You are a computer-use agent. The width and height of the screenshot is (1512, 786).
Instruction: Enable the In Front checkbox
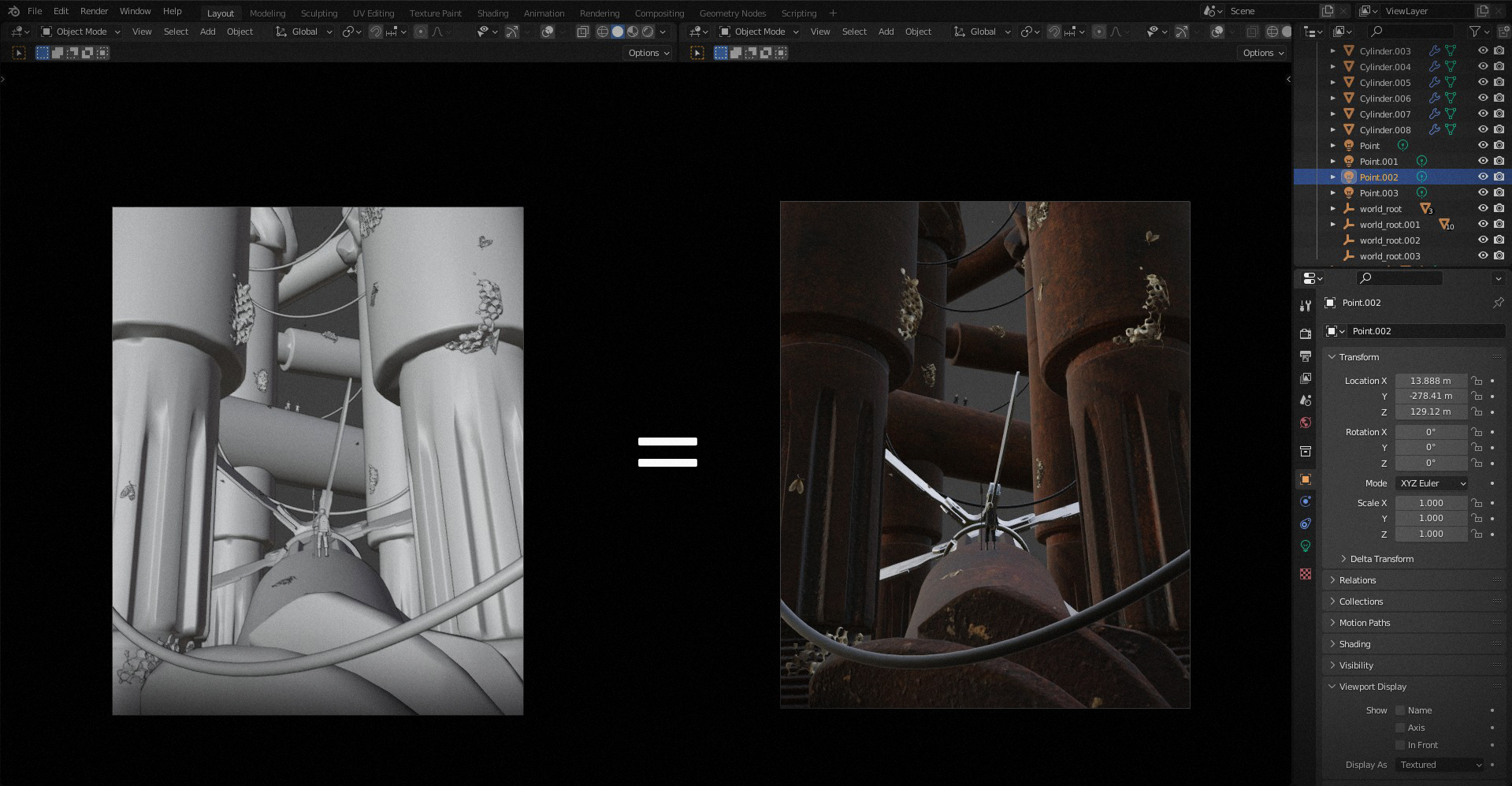click(1400, 745)
